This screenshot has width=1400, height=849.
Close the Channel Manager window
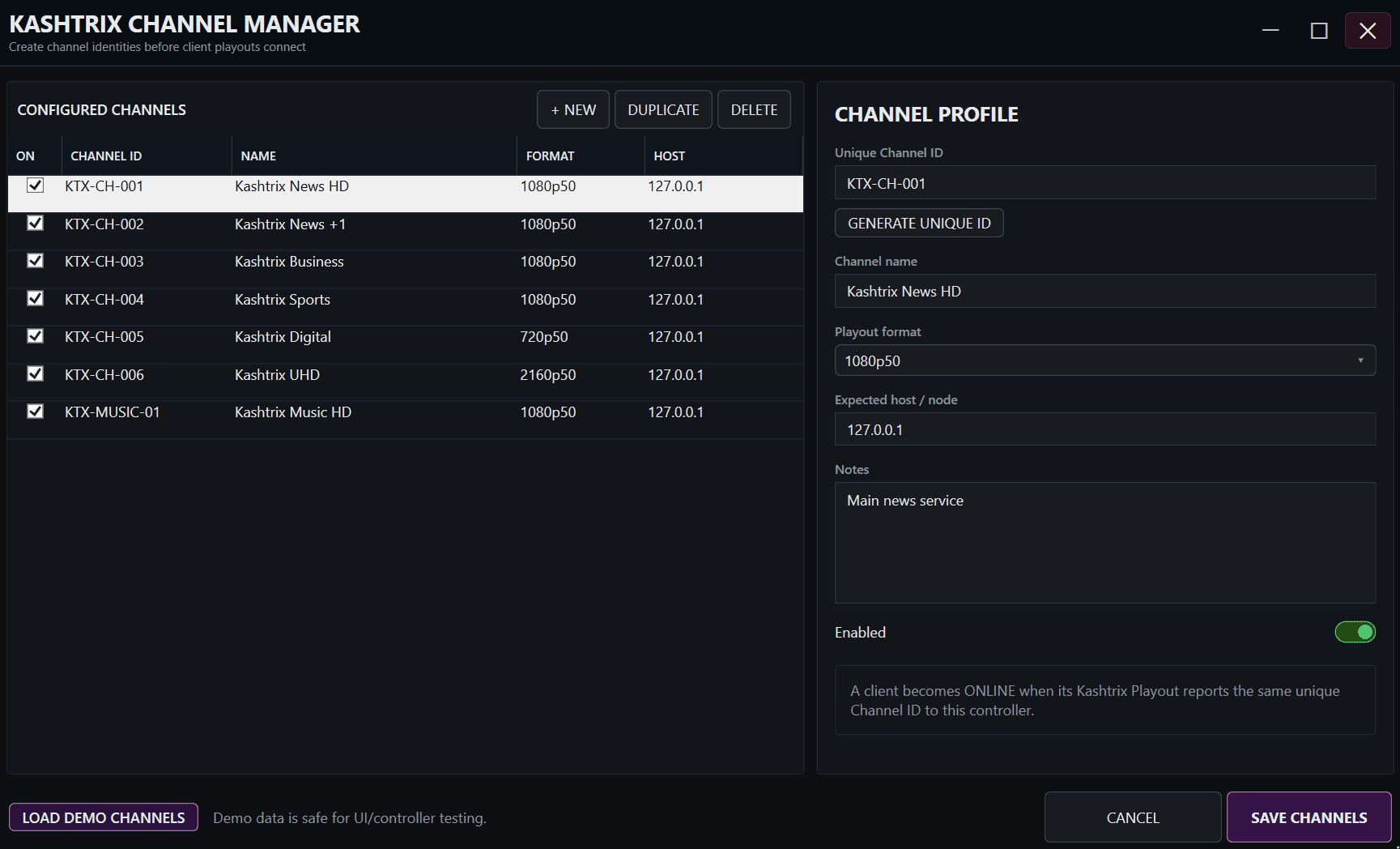click(1368, 31)
